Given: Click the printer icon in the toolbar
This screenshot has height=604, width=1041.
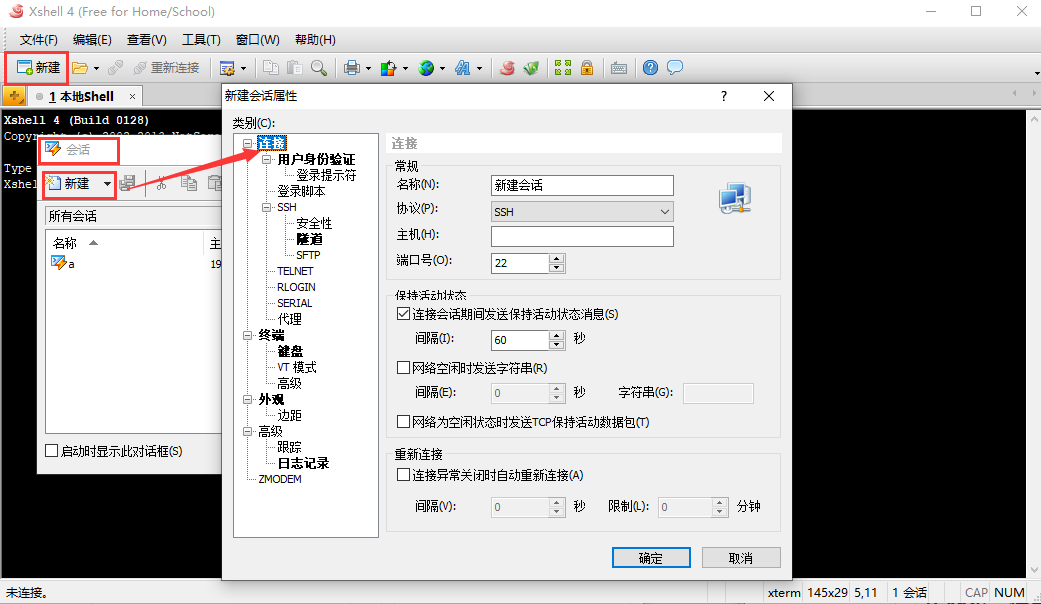Looking at the screenshot, I should point(352,68).
